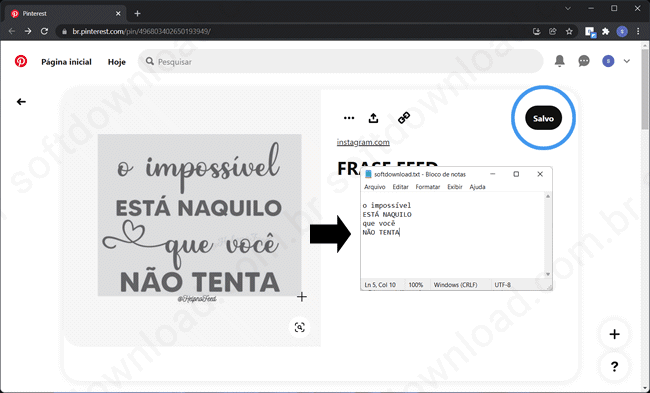
Task: Close the Pinterest browser tab
Action: pyautogui.click(x=118, y=14)
